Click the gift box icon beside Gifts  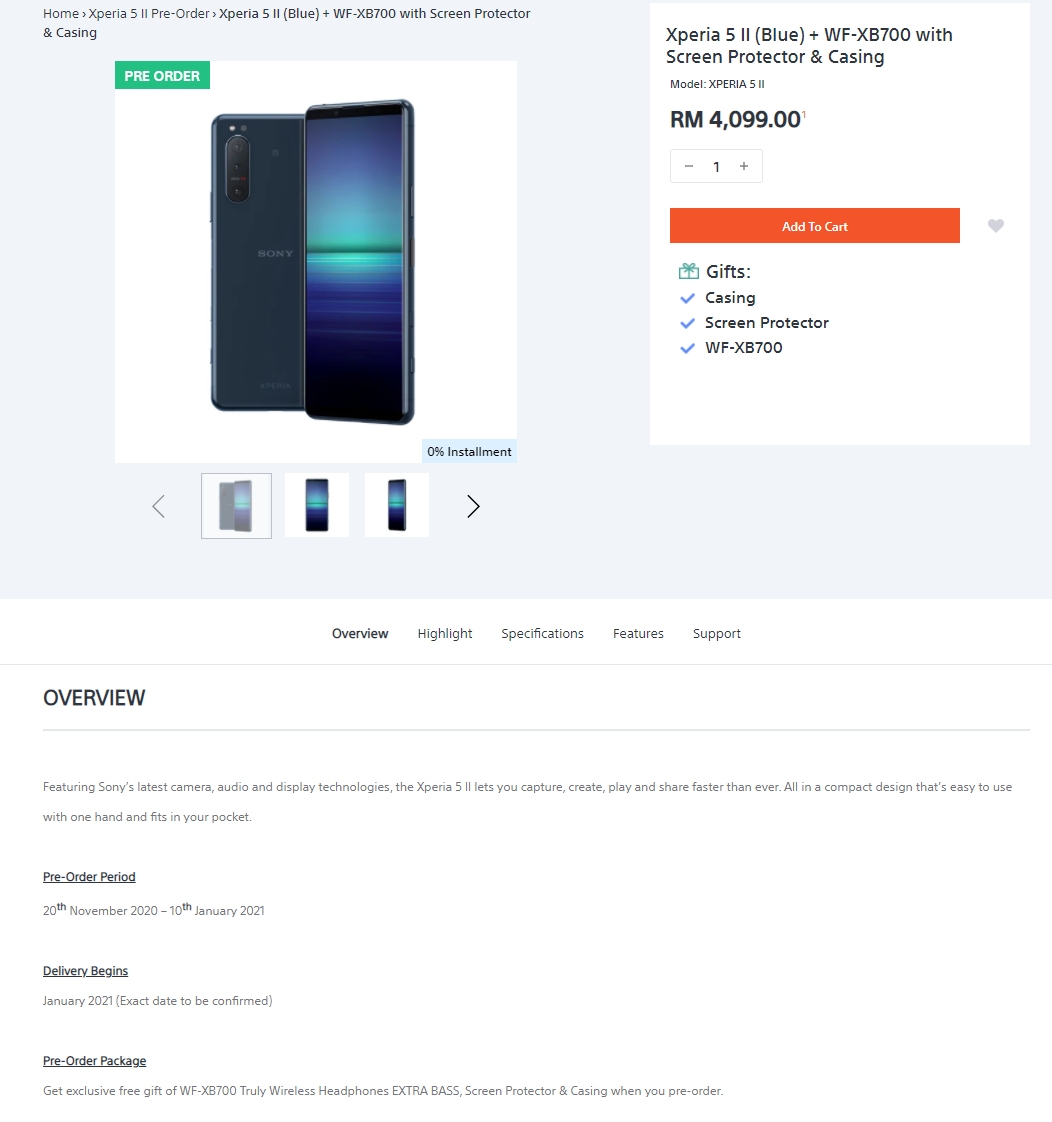pos(689,271)
